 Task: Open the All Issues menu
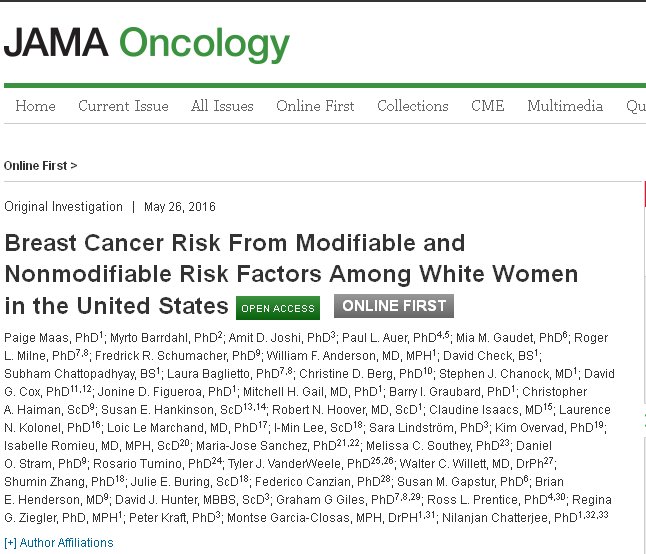(x=222, y=106)
